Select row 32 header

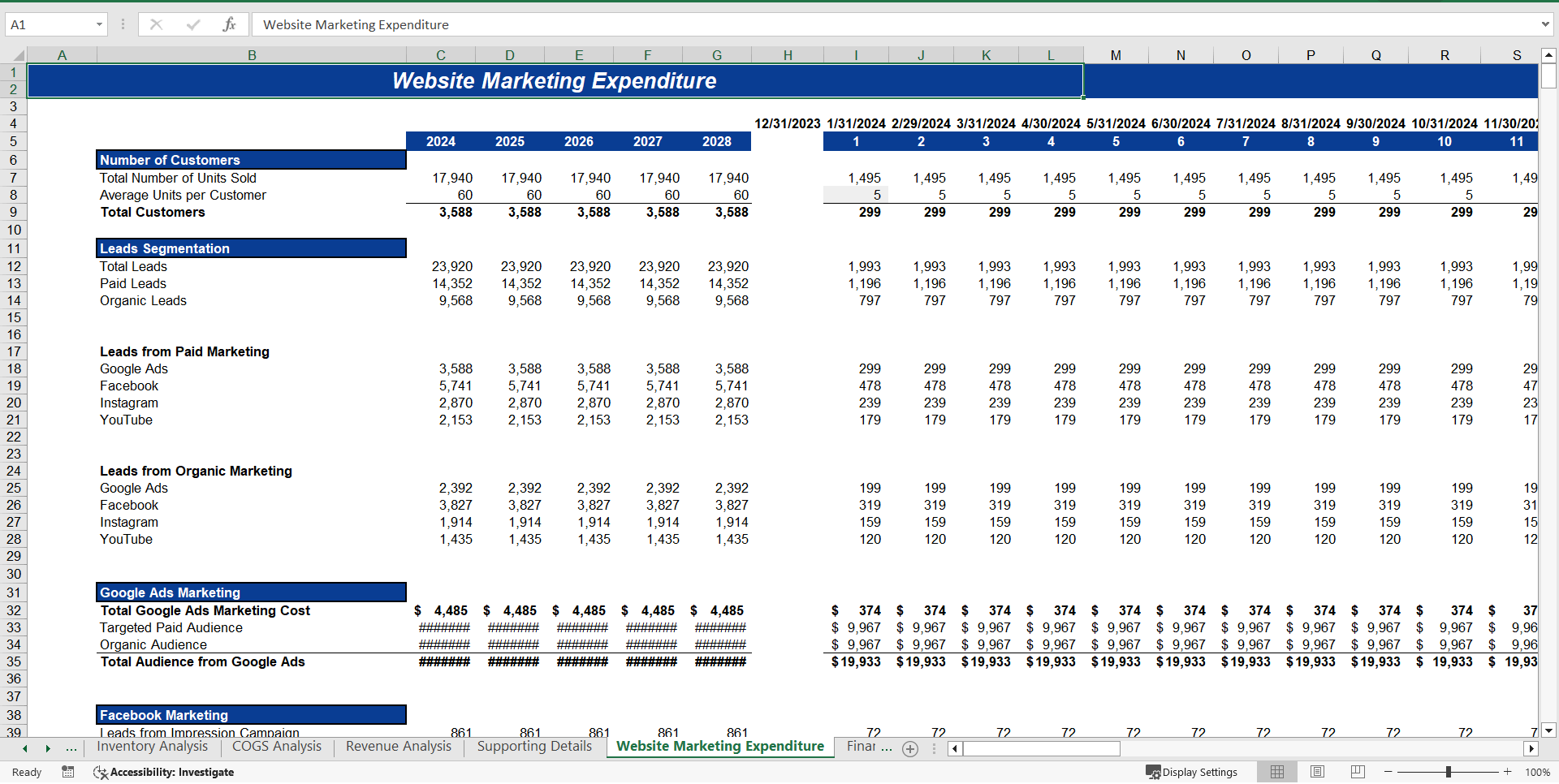(x=14, y=610)
